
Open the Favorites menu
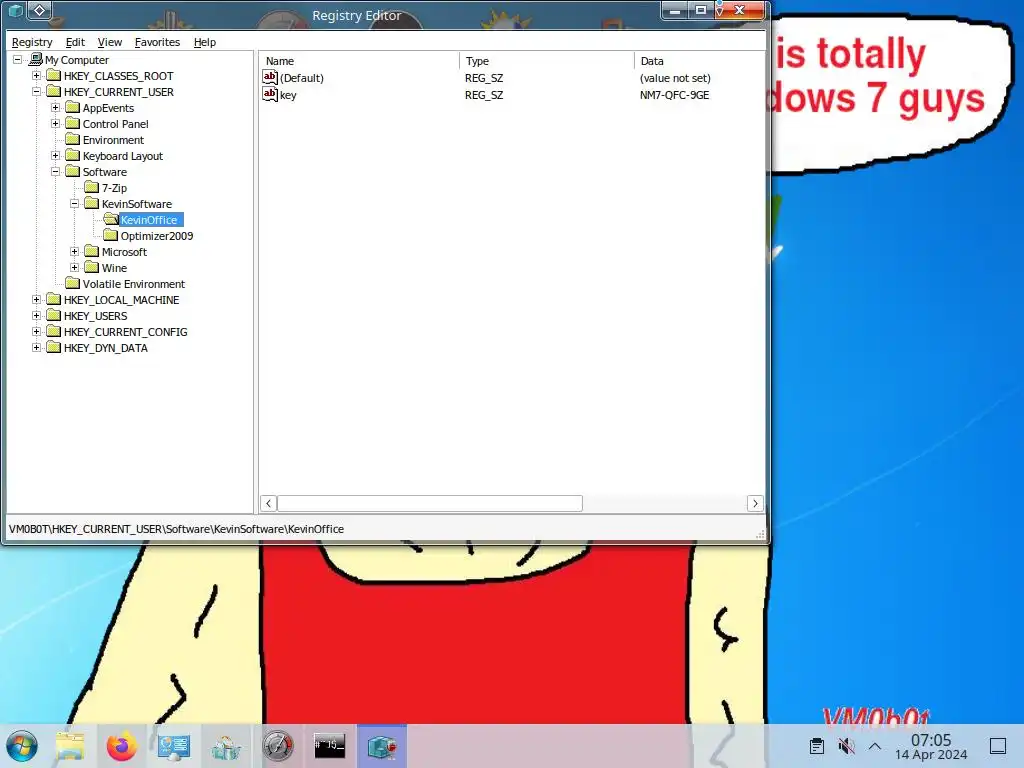click(x=157, y=42)
